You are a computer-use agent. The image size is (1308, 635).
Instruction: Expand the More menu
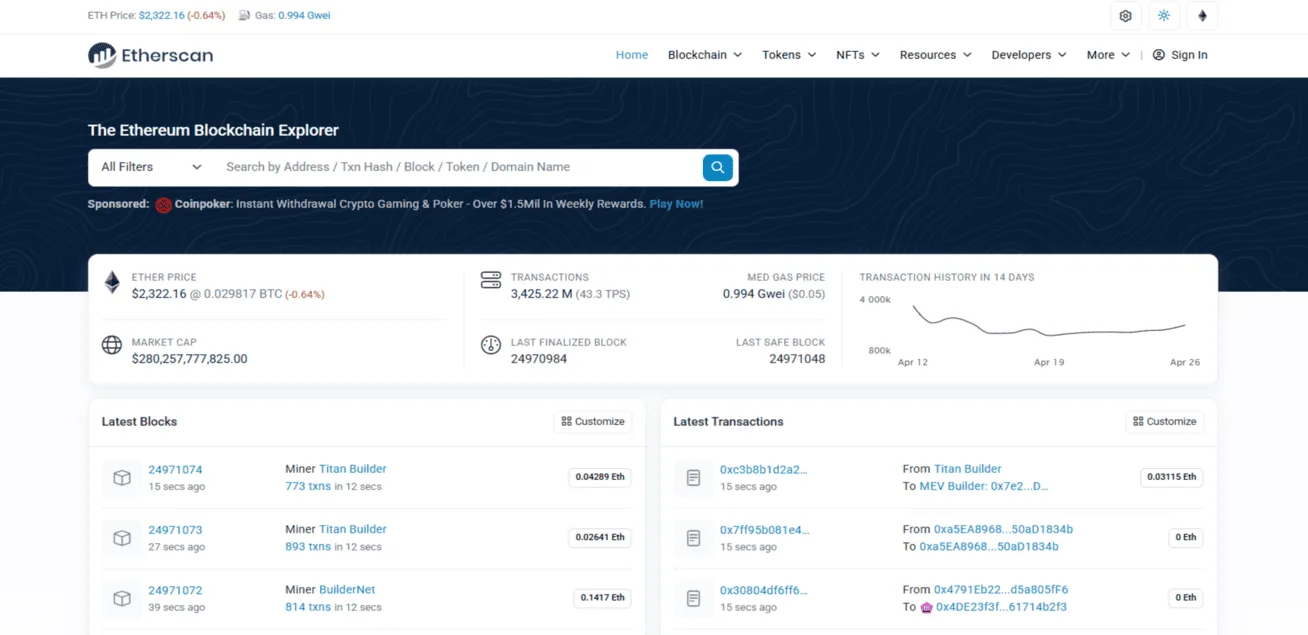pyautogui.click(x=1108, y=55)
